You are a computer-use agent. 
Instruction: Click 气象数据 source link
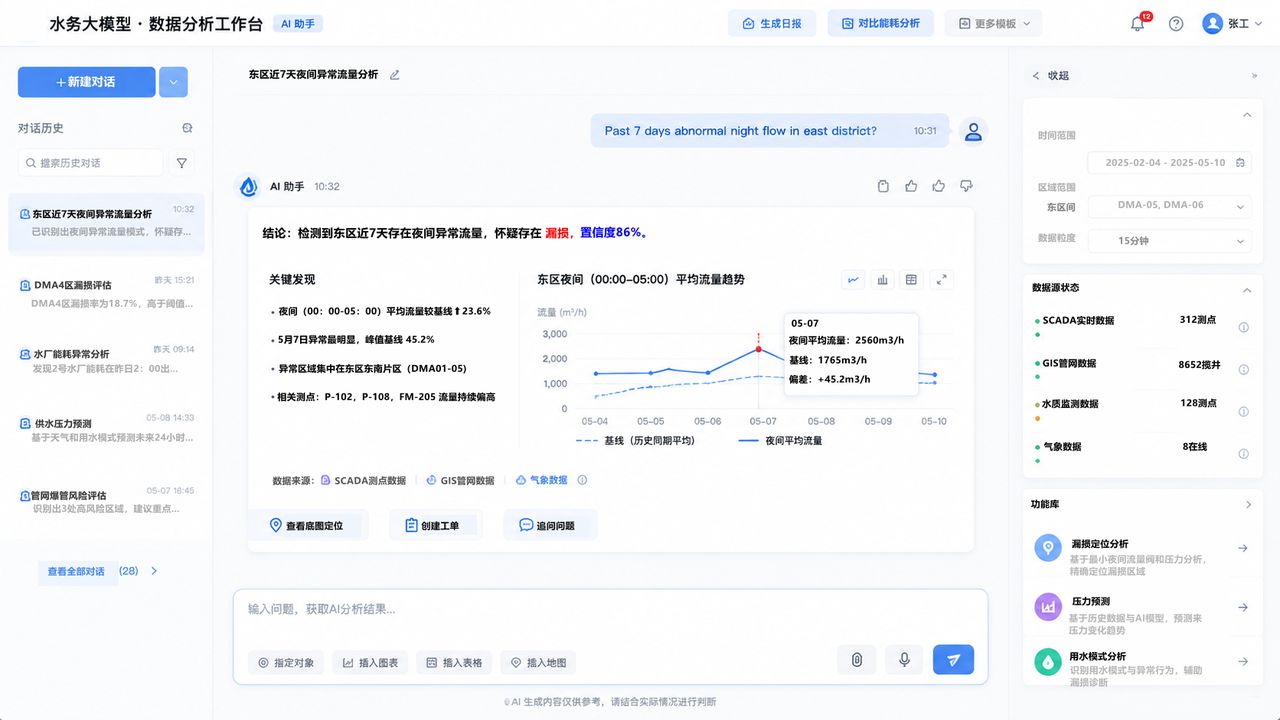point(541,480)
